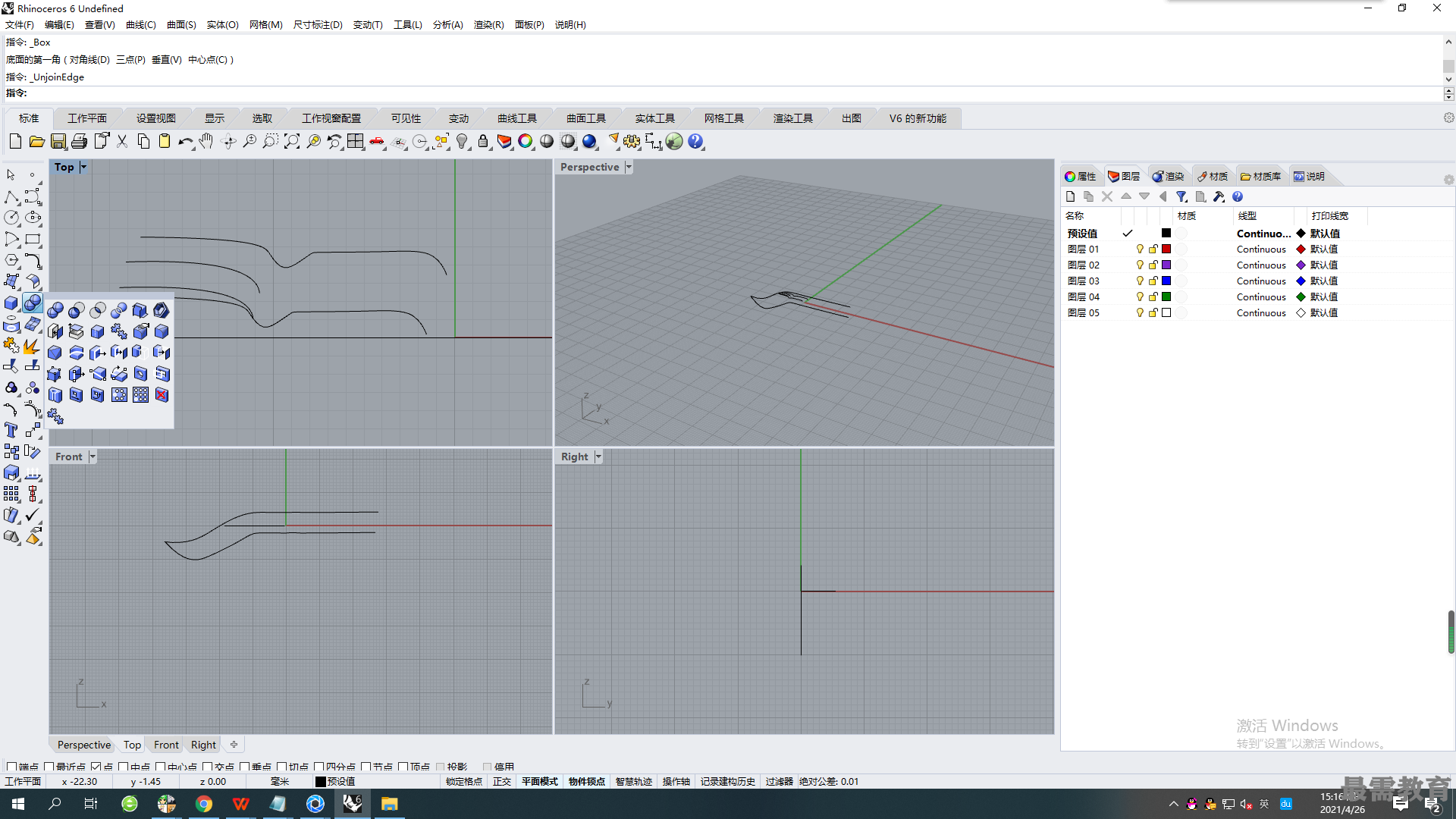Image resolution: width=1456 pixels, height=819 pixels.
Task: Enable the 端点 osnap checkbox
Action: coord(11,767)
